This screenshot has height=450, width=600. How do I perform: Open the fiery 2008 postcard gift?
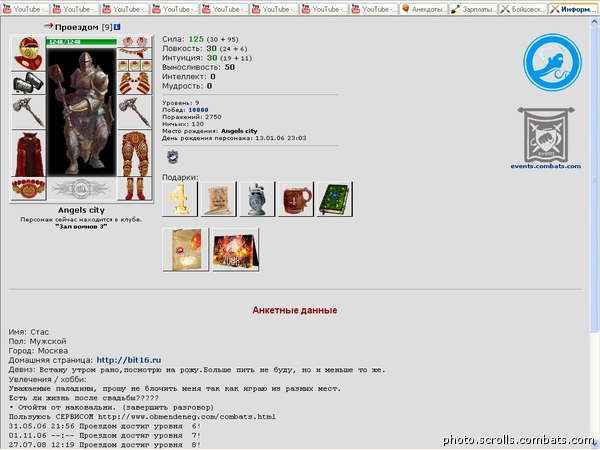(235, 249)
